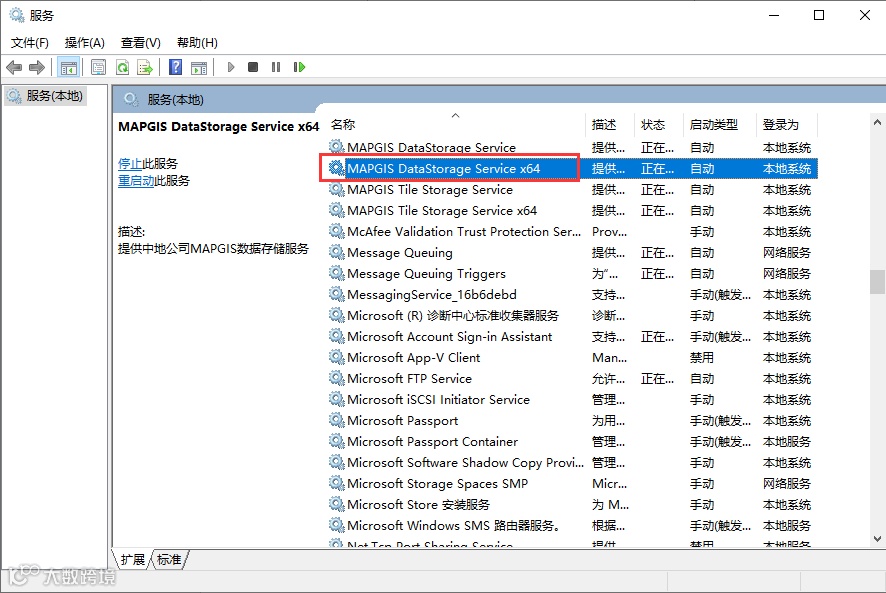The height and width of the screenshot is (593, 886).
Task: Select Microsoft Passport Container row
Action: 572,441
